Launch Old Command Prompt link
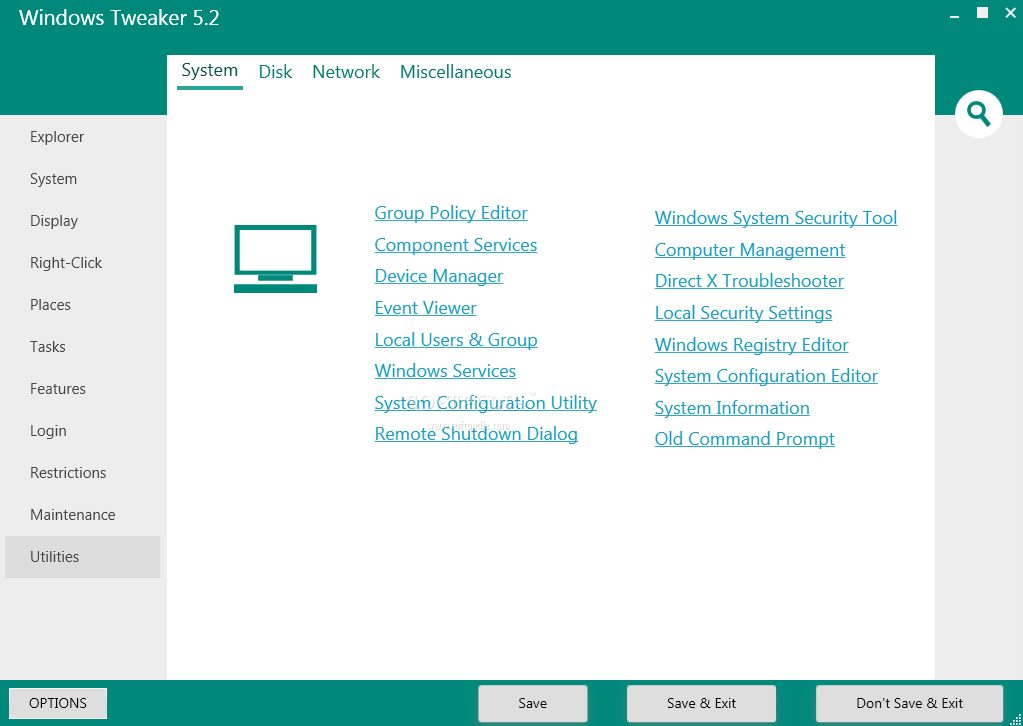 tap(744, 439)
